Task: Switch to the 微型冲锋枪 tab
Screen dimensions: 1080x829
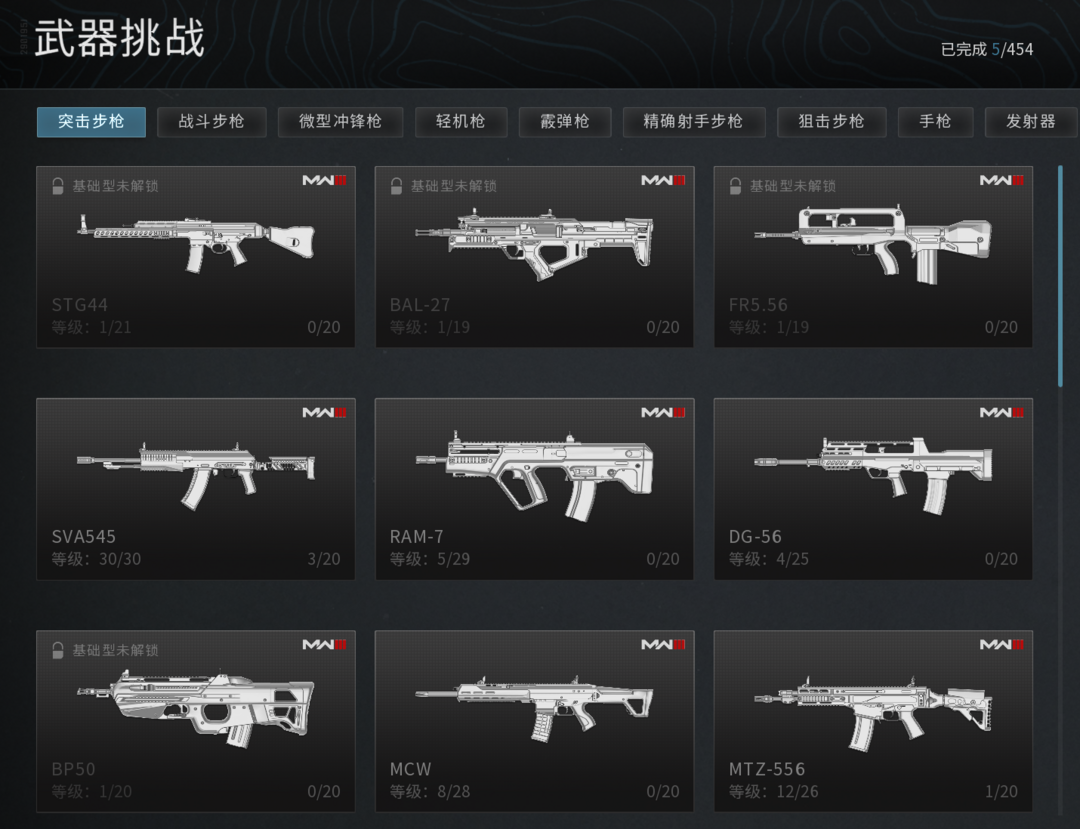Action: click(340, 122)
